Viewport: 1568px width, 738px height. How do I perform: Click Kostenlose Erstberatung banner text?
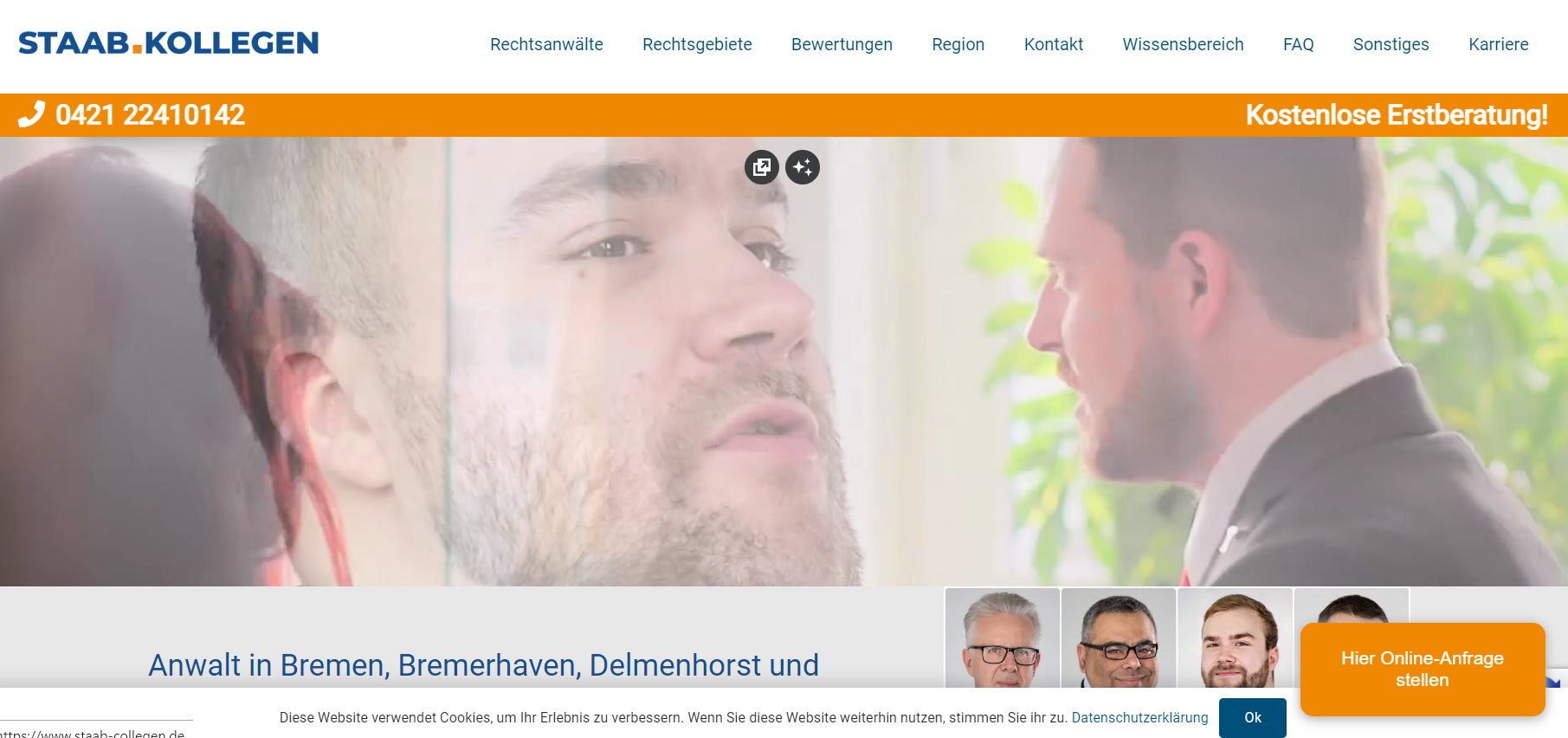(1397, 114)
